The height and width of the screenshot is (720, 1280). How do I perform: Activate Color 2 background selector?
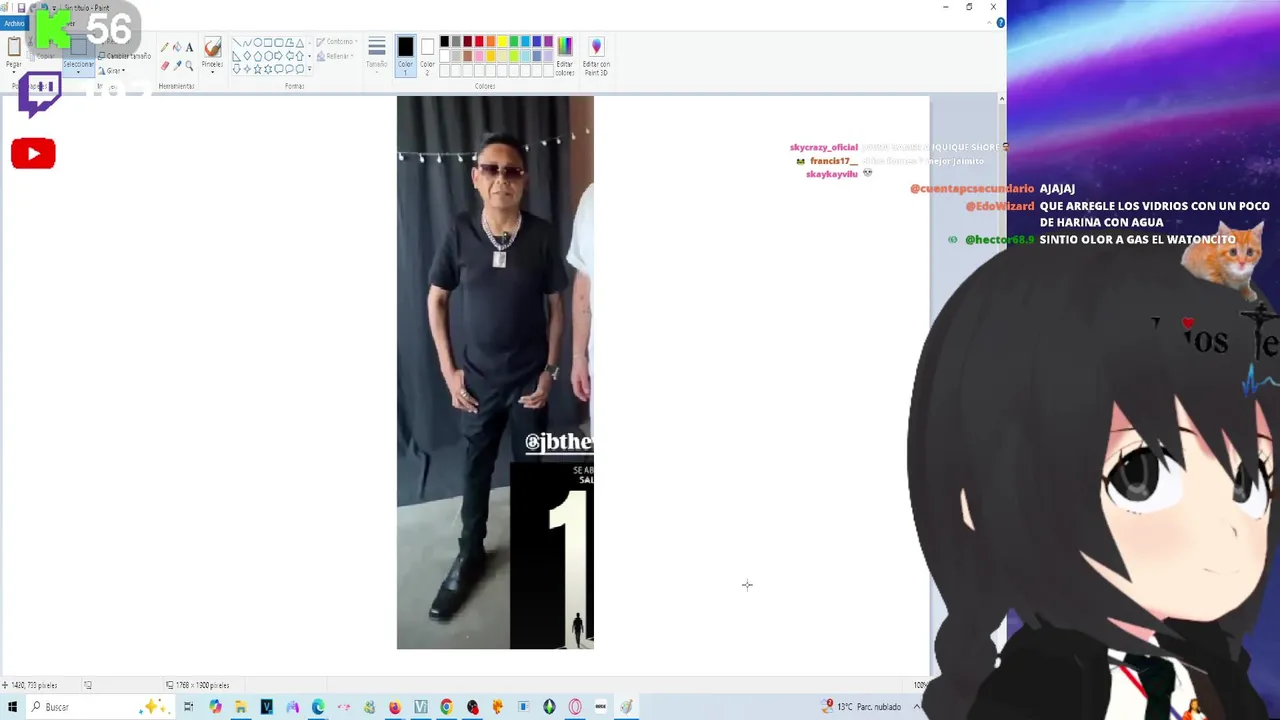427,56
